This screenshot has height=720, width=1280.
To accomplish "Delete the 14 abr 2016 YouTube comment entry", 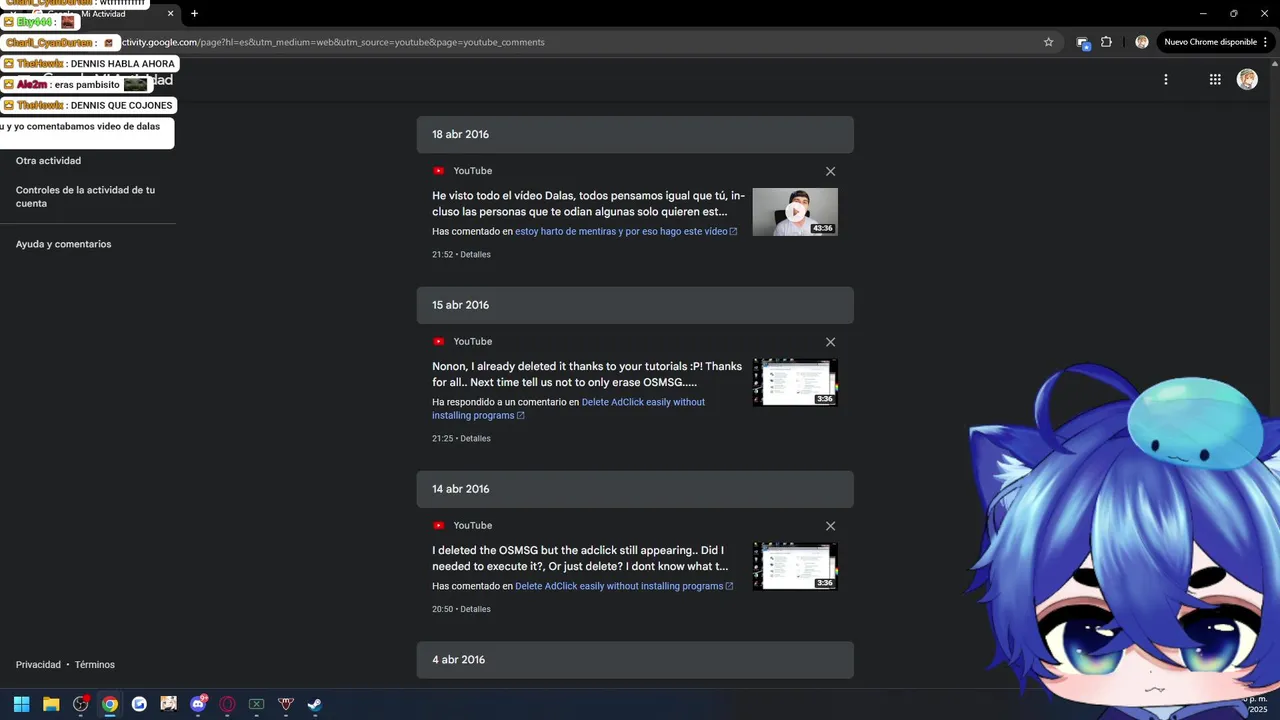I will pyautogui.click(x=830, y=526).
